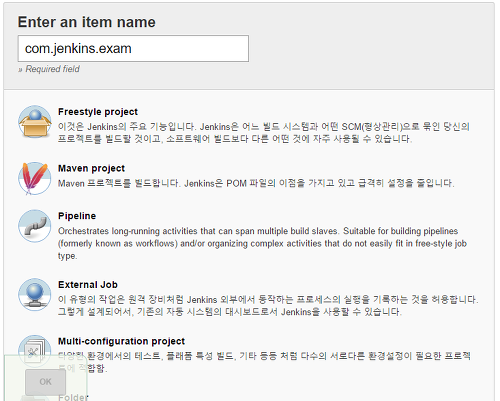This screenshot has width=500, height=401.
Task: Choose the External Job title
Action: tap(88, 285)
